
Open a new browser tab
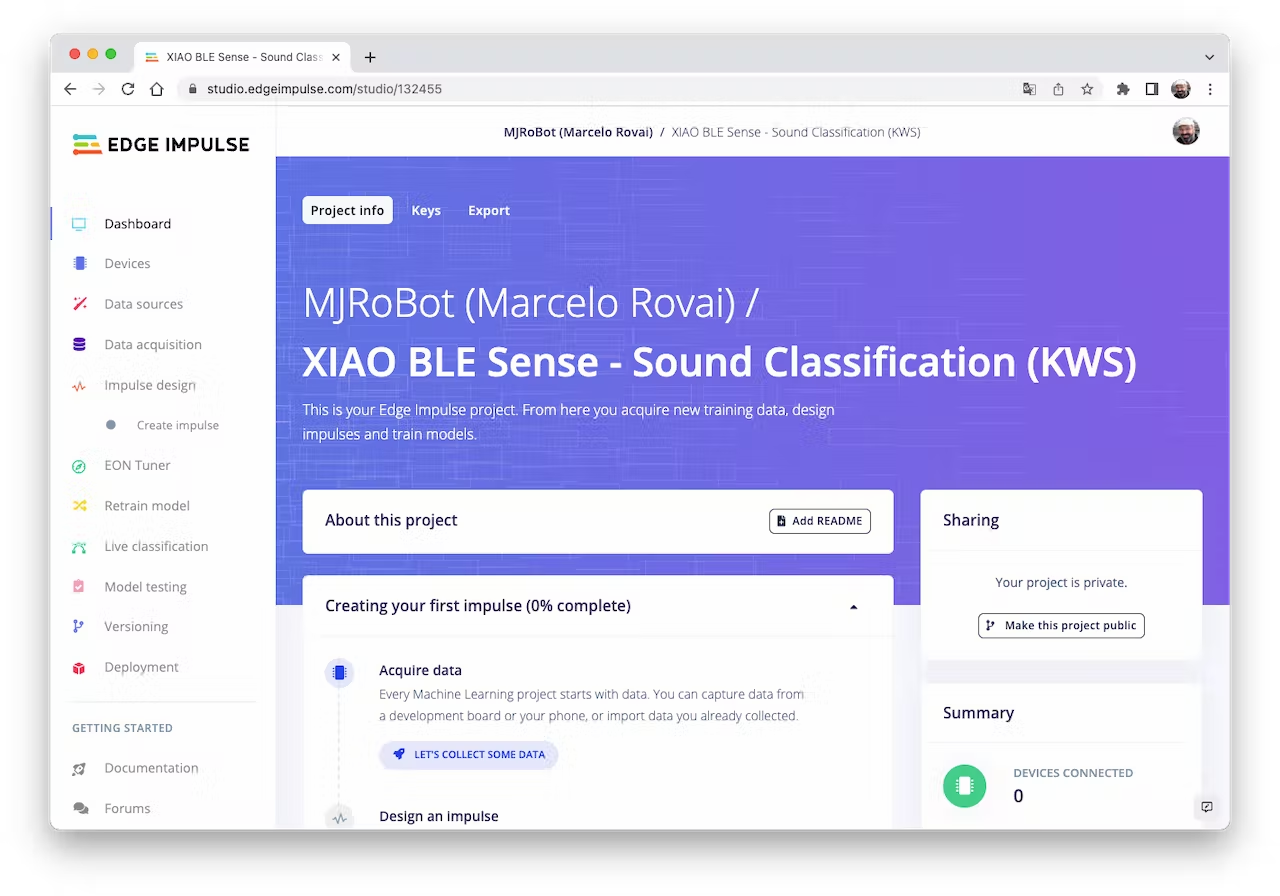click(x=370, y=57)
